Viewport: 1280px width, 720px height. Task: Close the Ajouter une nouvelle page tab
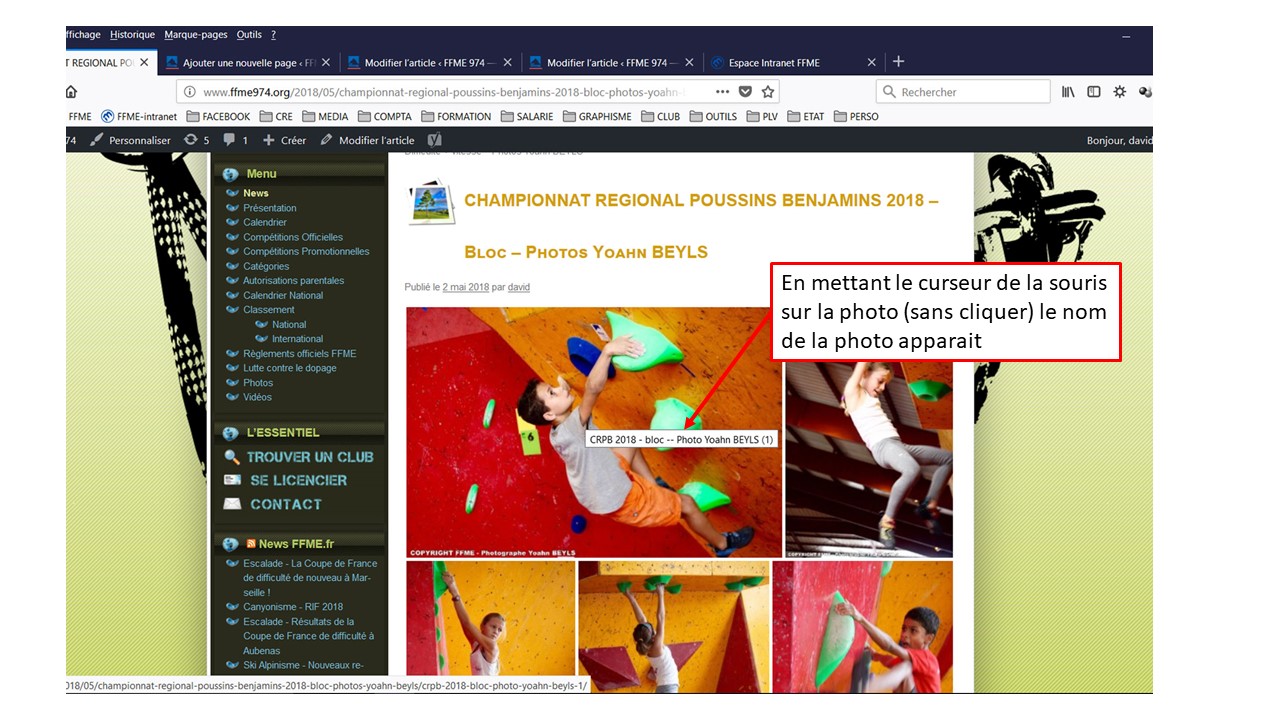326,63
